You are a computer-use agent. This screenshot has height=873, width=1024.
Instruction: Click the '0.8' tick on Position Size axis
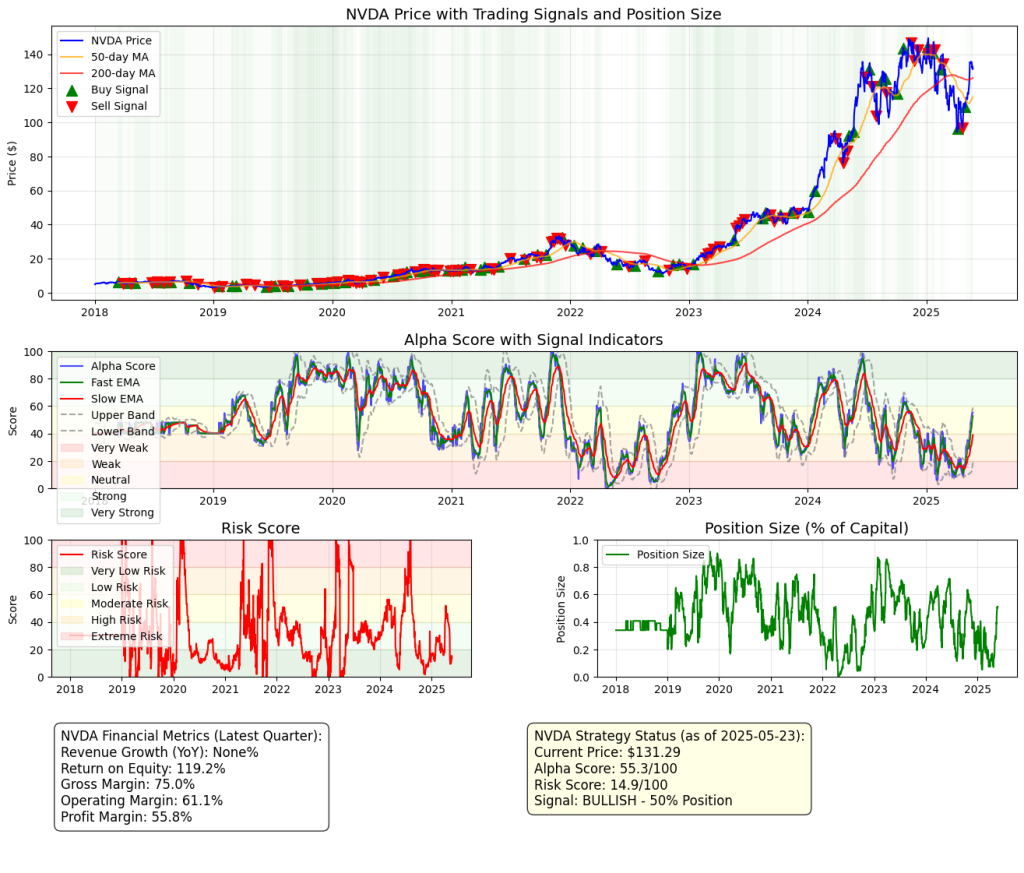pos(581,568)
